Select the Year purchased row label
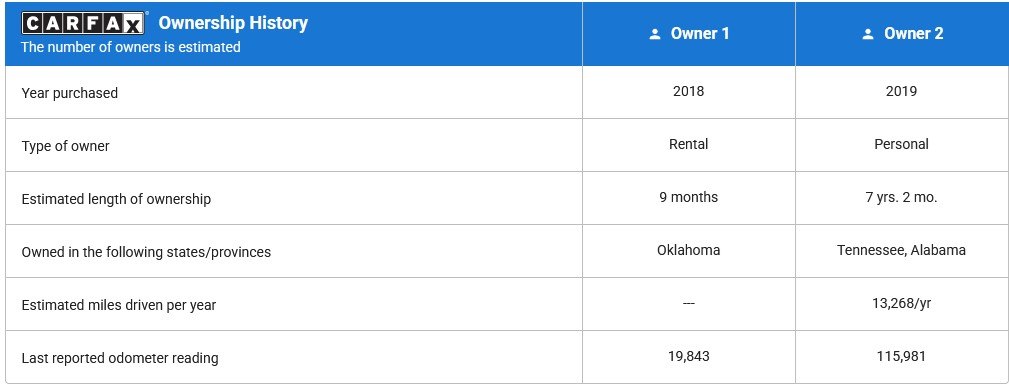This screenshot has height=386, width=1009. 69,93
